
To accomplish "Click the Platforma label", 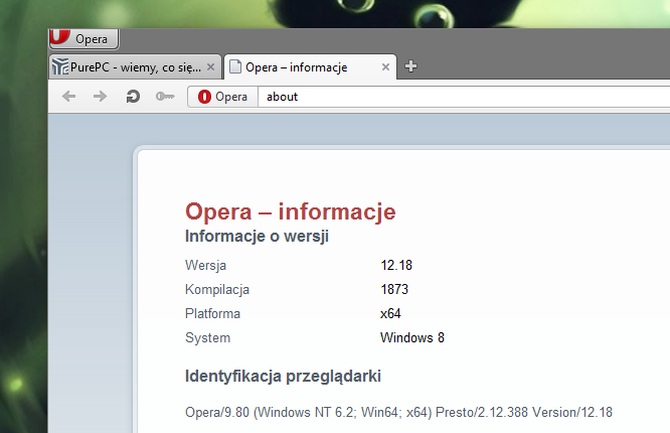I will [213, 314].
